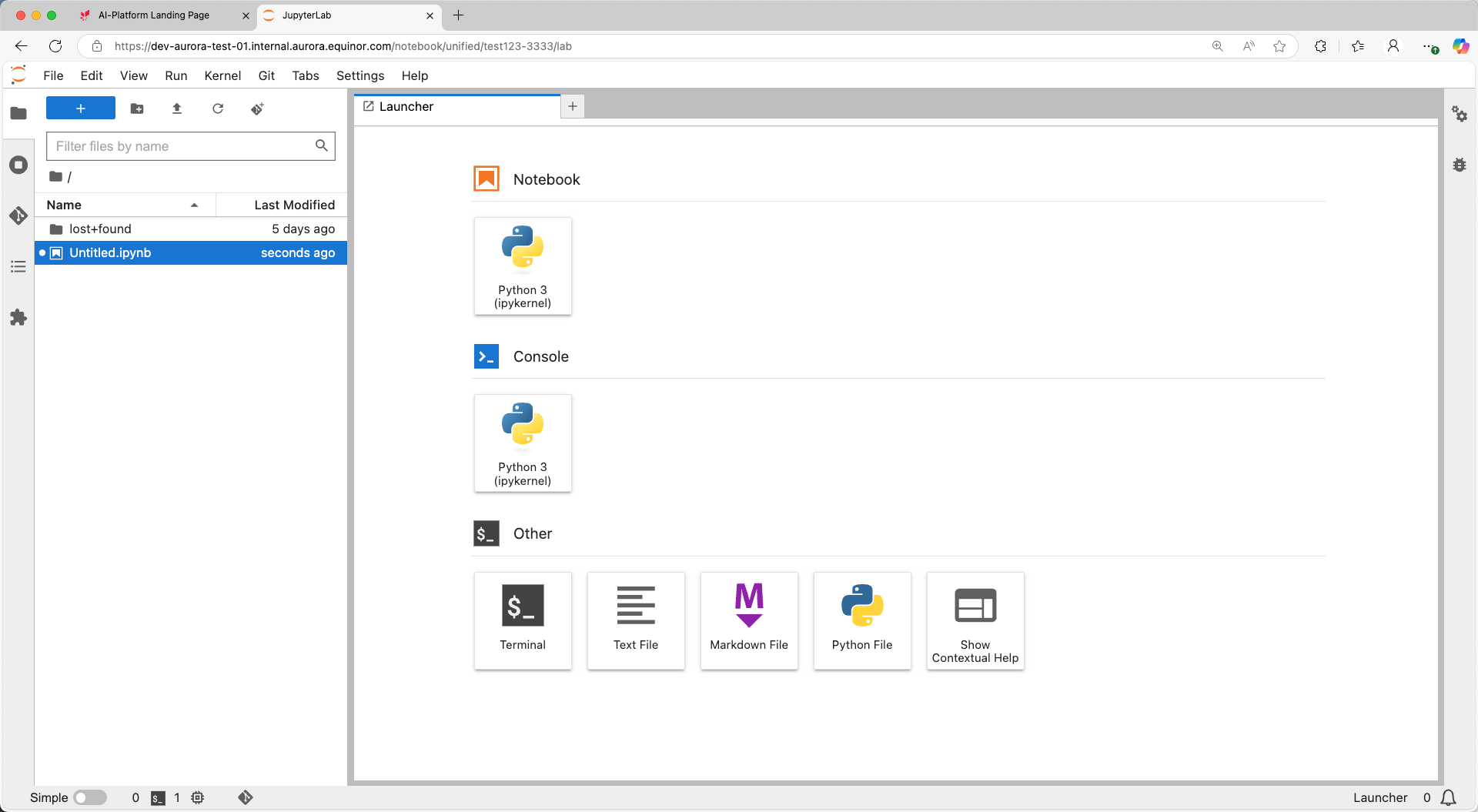Open the Git sidebar panel

click(18, 216)
